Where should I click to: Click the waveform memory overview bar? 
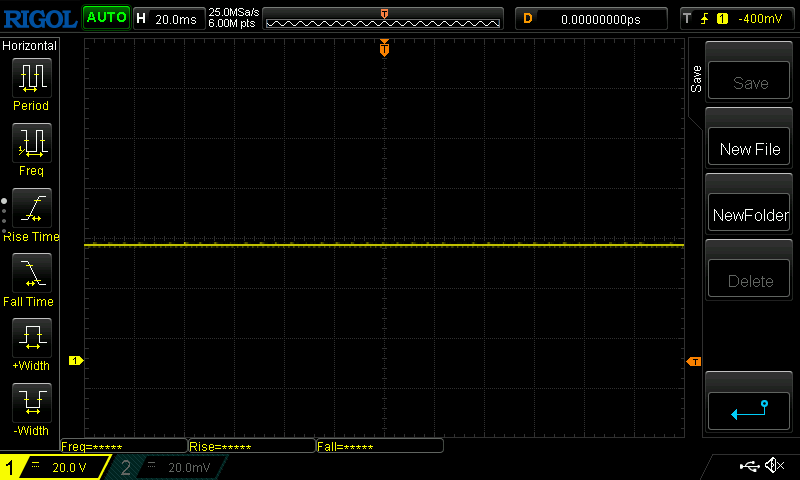coord(383,19)
